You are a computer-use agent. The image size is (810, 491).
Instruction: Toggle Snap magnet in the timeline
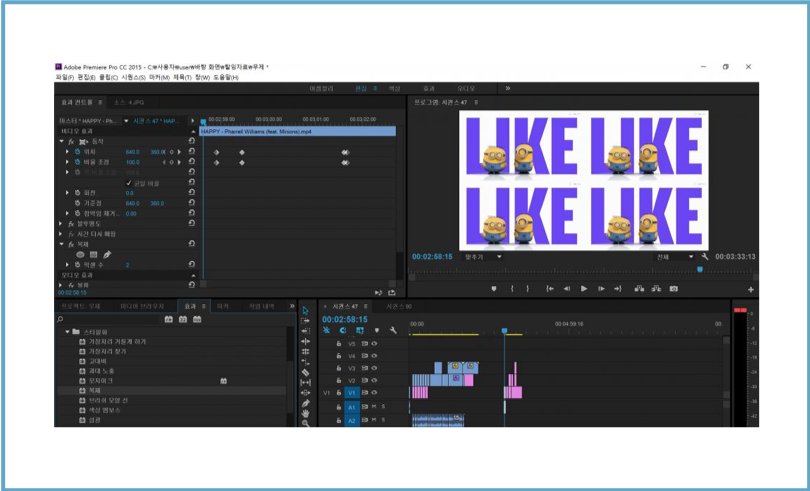pyautogui.click(x=343, y=330)
